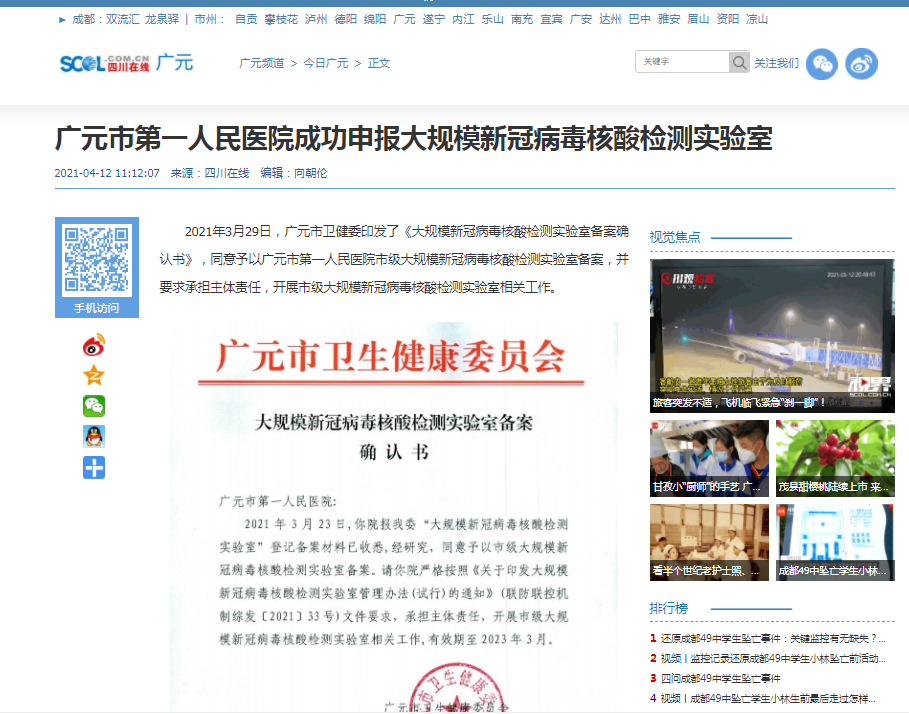
Task: Go to 广元频道 in breadcrumb
Action: [262, 63]
